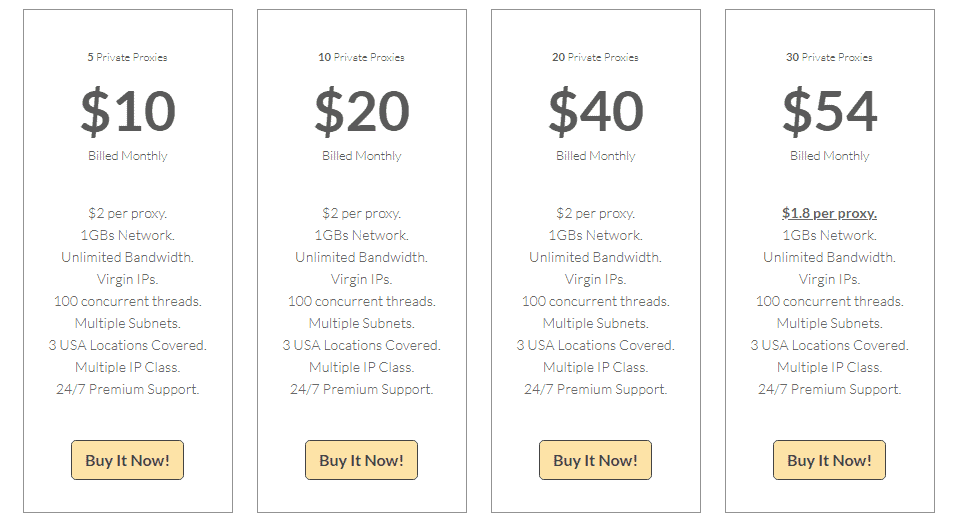
Task: Select the underlined $1.8 per proxy text
Action: tap(829, 213)
